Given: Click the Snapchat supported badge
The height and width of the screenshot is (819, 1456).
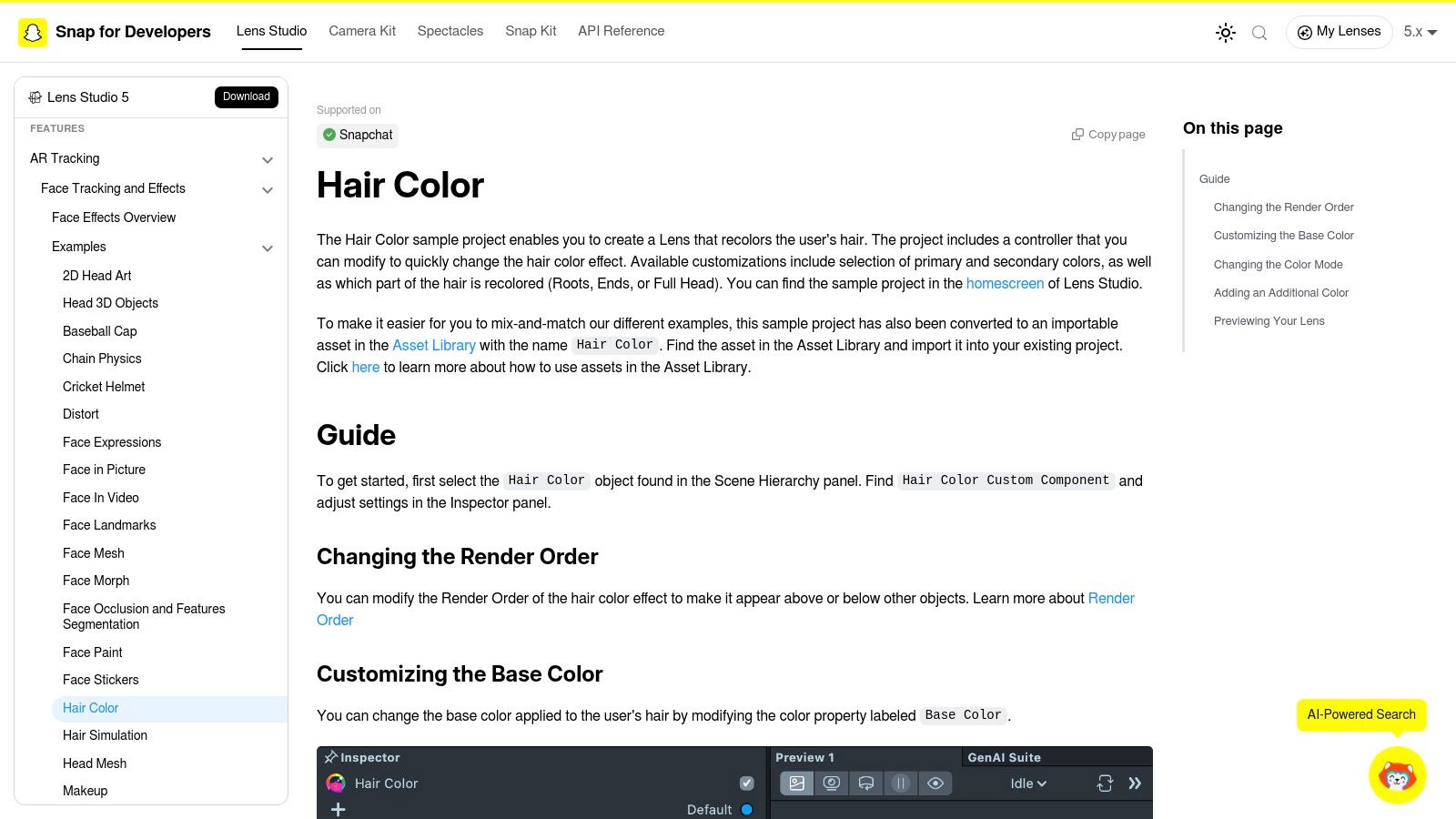Looking at the screenshot, I should tap(358, 135).
